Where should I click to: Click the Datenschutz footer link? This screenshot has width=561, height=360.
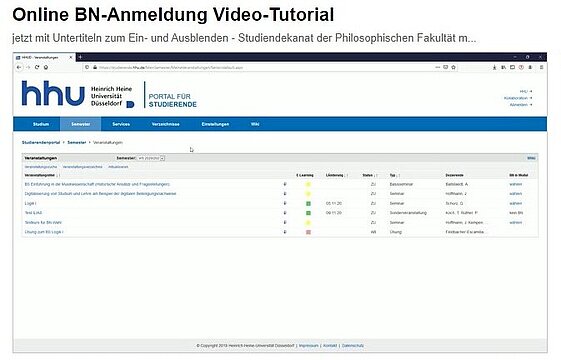[353, 346]
